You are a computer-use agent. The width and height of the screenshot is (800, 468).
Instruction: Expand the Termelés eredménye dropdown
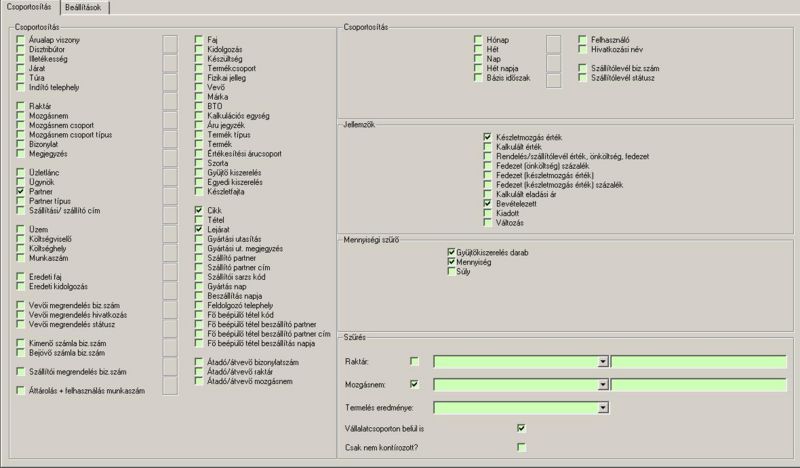pyautogui.click(x=604, y=407)
